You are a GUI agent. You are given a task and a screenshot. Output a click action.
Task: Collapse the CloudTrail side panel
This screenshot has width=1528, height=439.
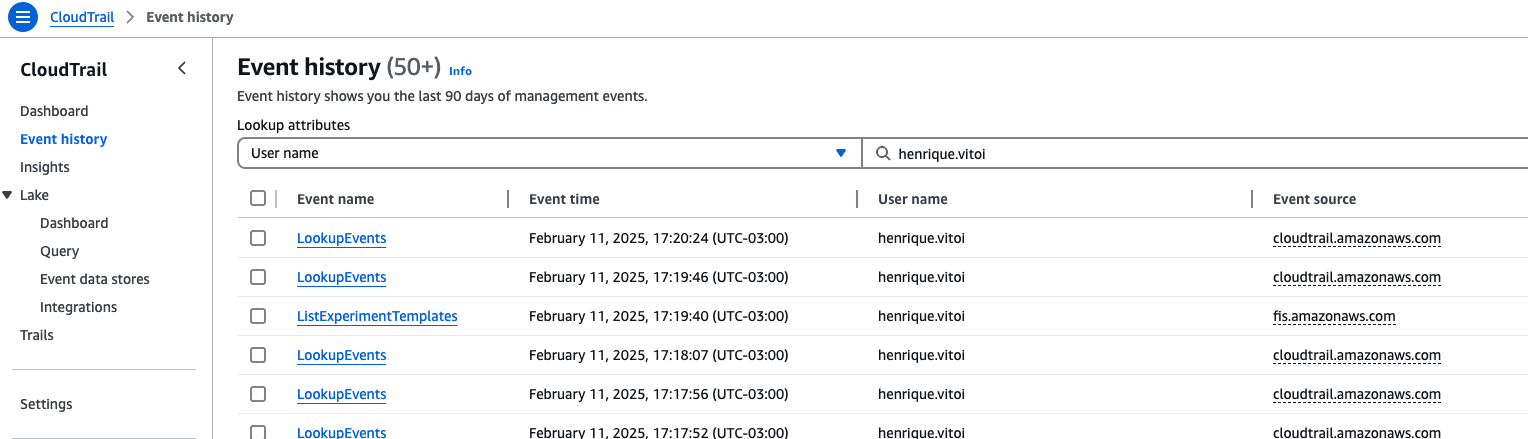(182, 68)
